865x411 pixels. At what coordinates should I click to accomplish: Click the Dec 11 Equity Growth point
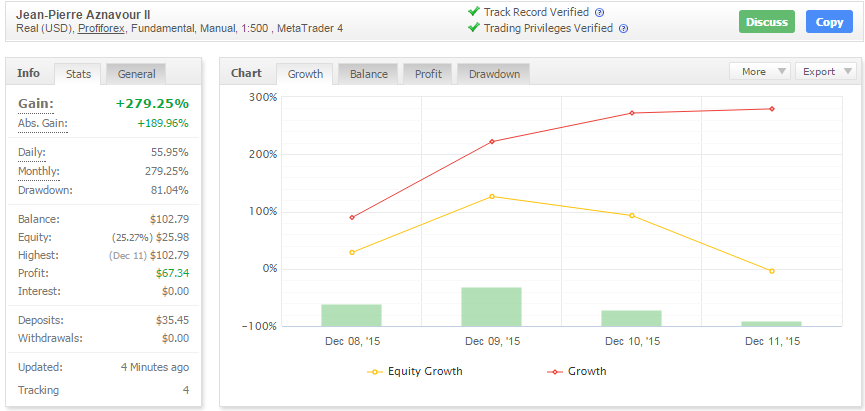pos(772,271)
